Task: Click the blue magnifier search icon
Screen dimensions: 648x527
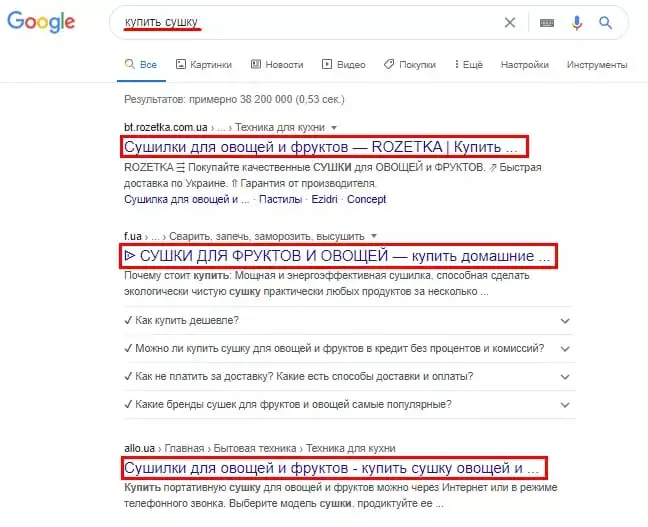Action: (x=605, y=23)
